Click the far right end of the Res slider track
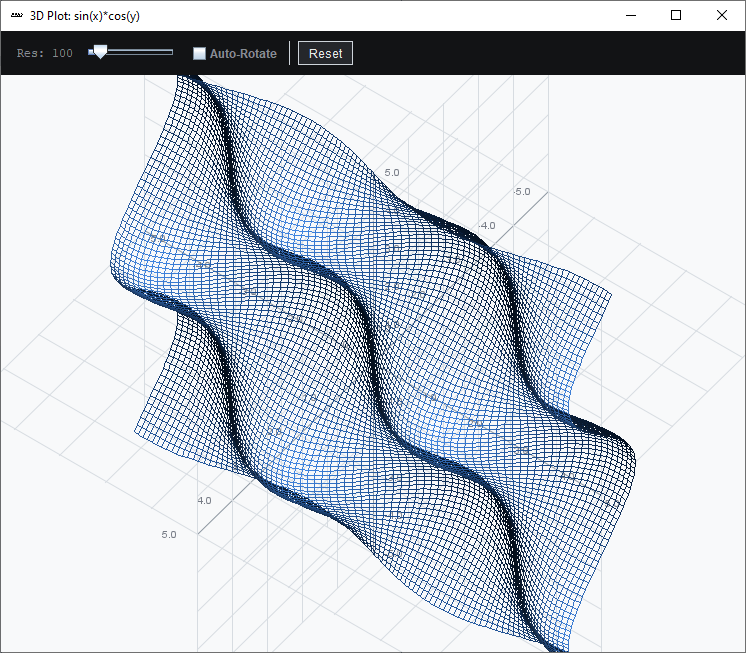This screenshot has width=746, height=653. pyautogui.click(x=171, y=52)
